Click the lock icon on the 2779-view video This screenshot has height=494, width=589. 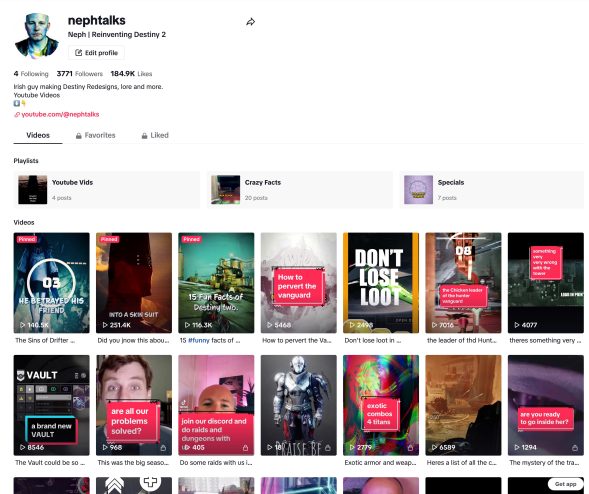pyautogui.click(x=410, y=448)
